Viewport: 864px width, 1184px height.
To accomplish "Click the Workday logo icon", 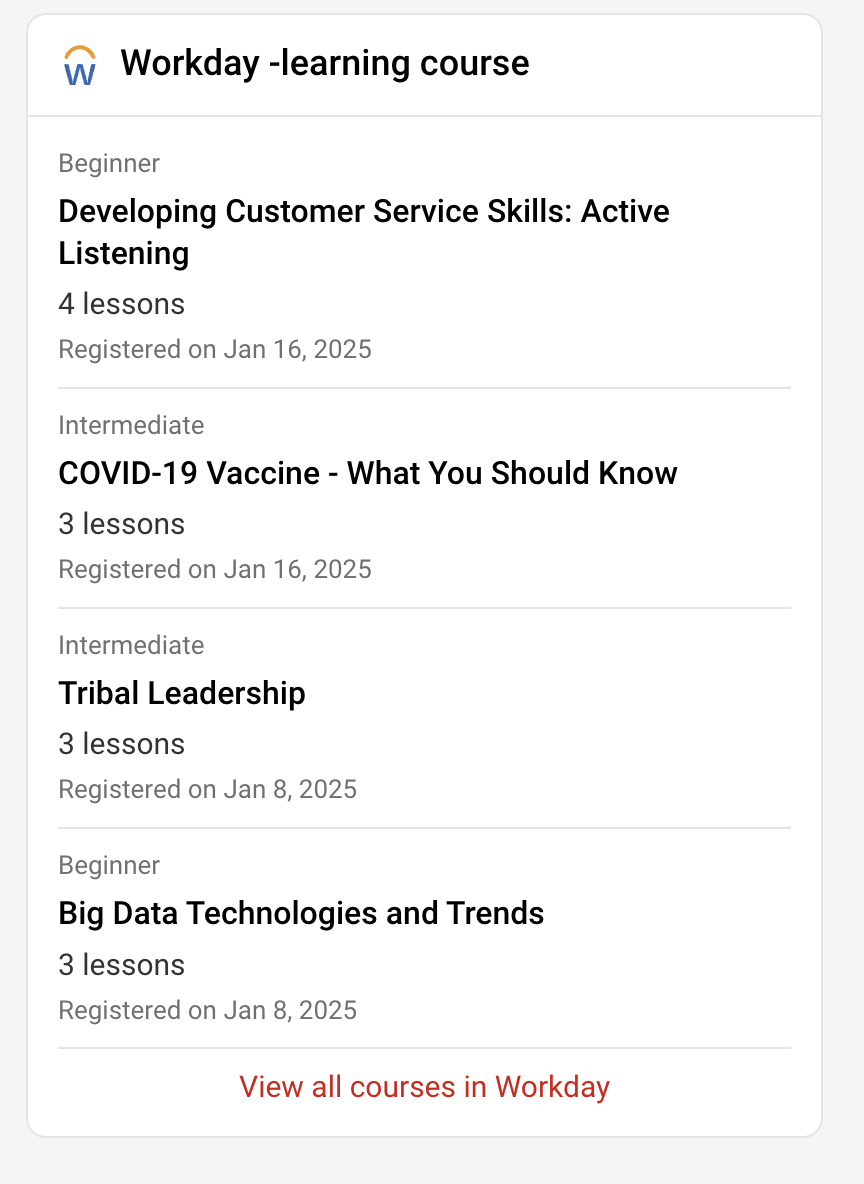I will point(79,65).
